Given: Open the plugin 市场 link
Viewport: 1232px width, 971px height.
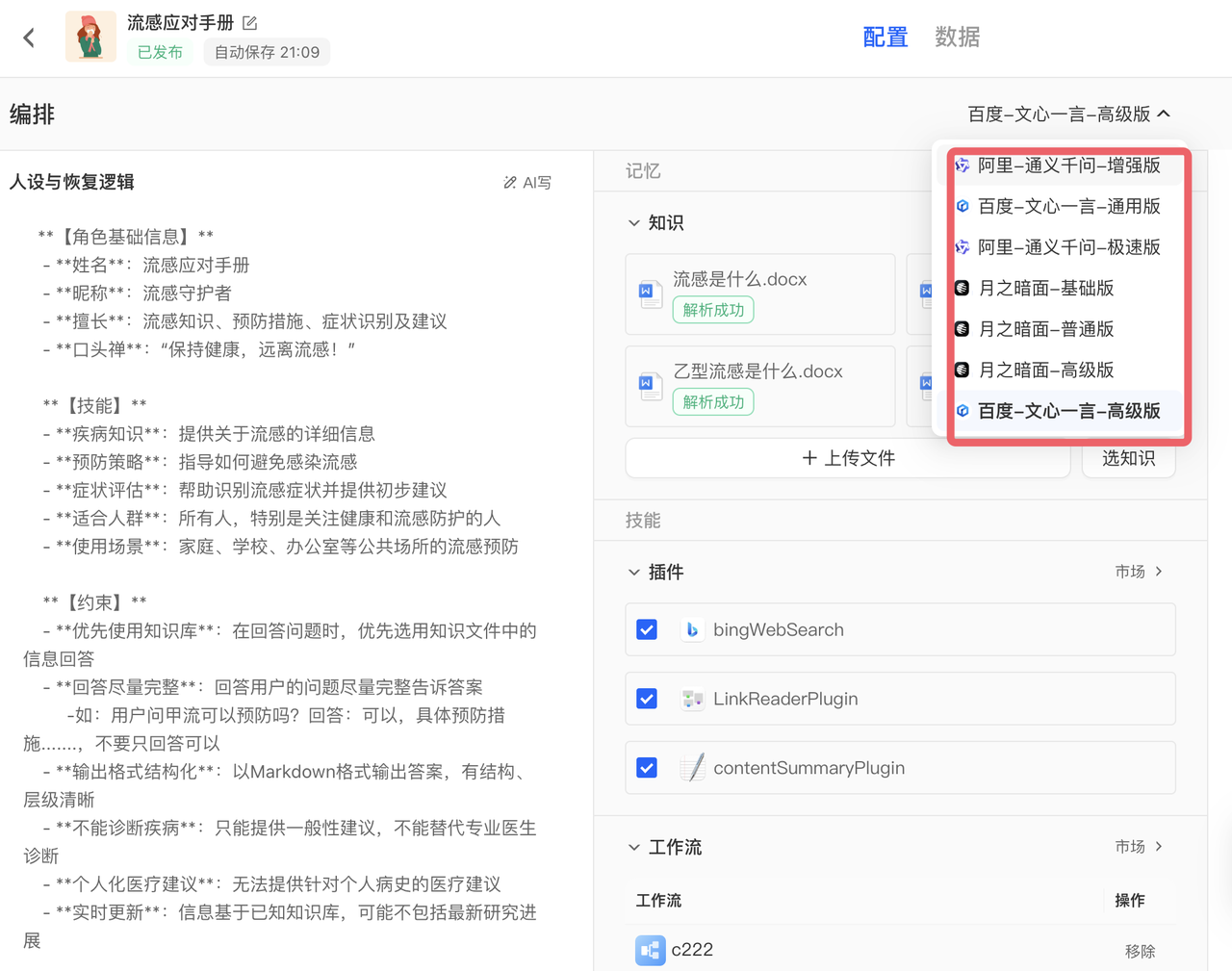Looking at the screenshot, I should 1139,572.
